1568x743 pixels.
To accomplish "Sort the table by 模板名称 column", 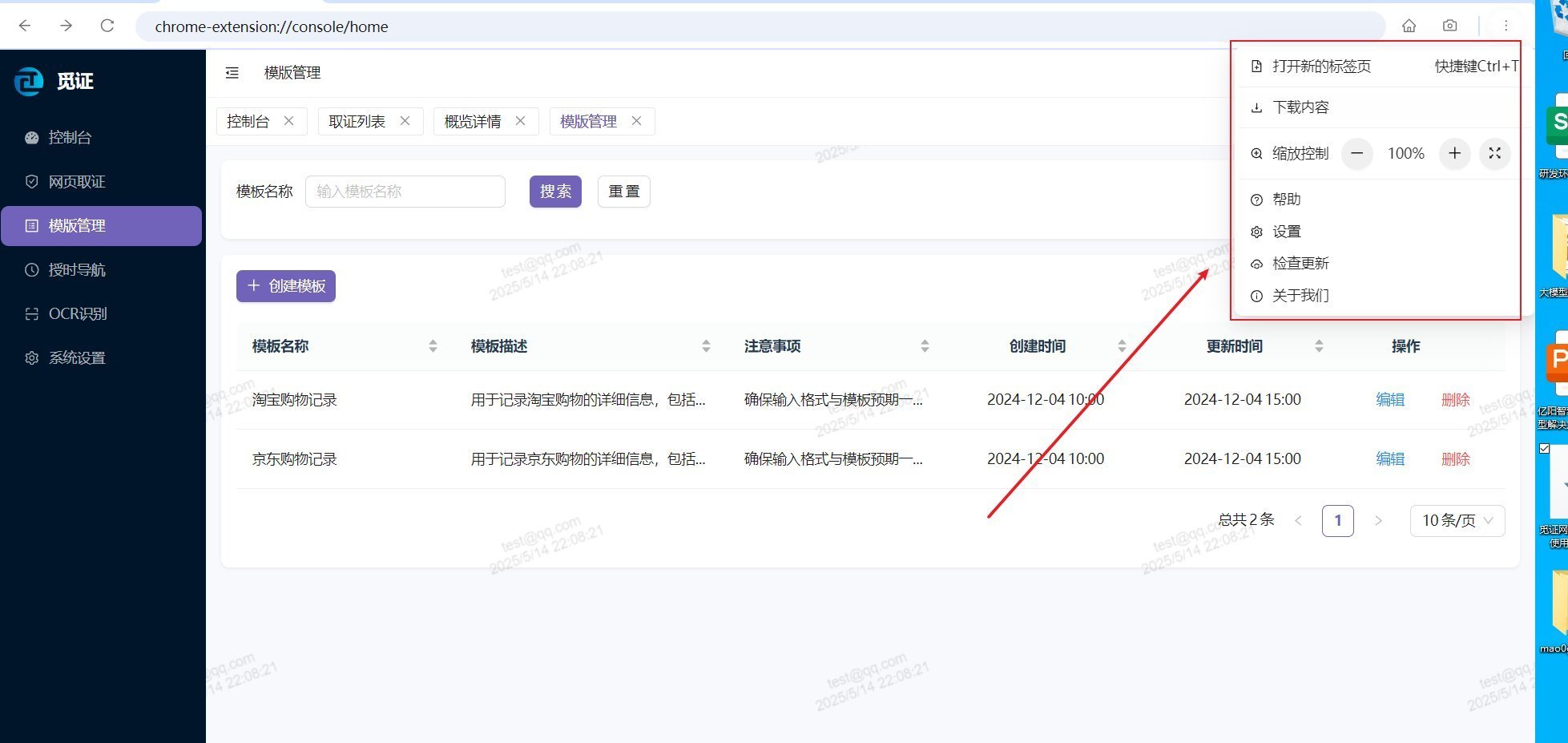I will [433, 346].
